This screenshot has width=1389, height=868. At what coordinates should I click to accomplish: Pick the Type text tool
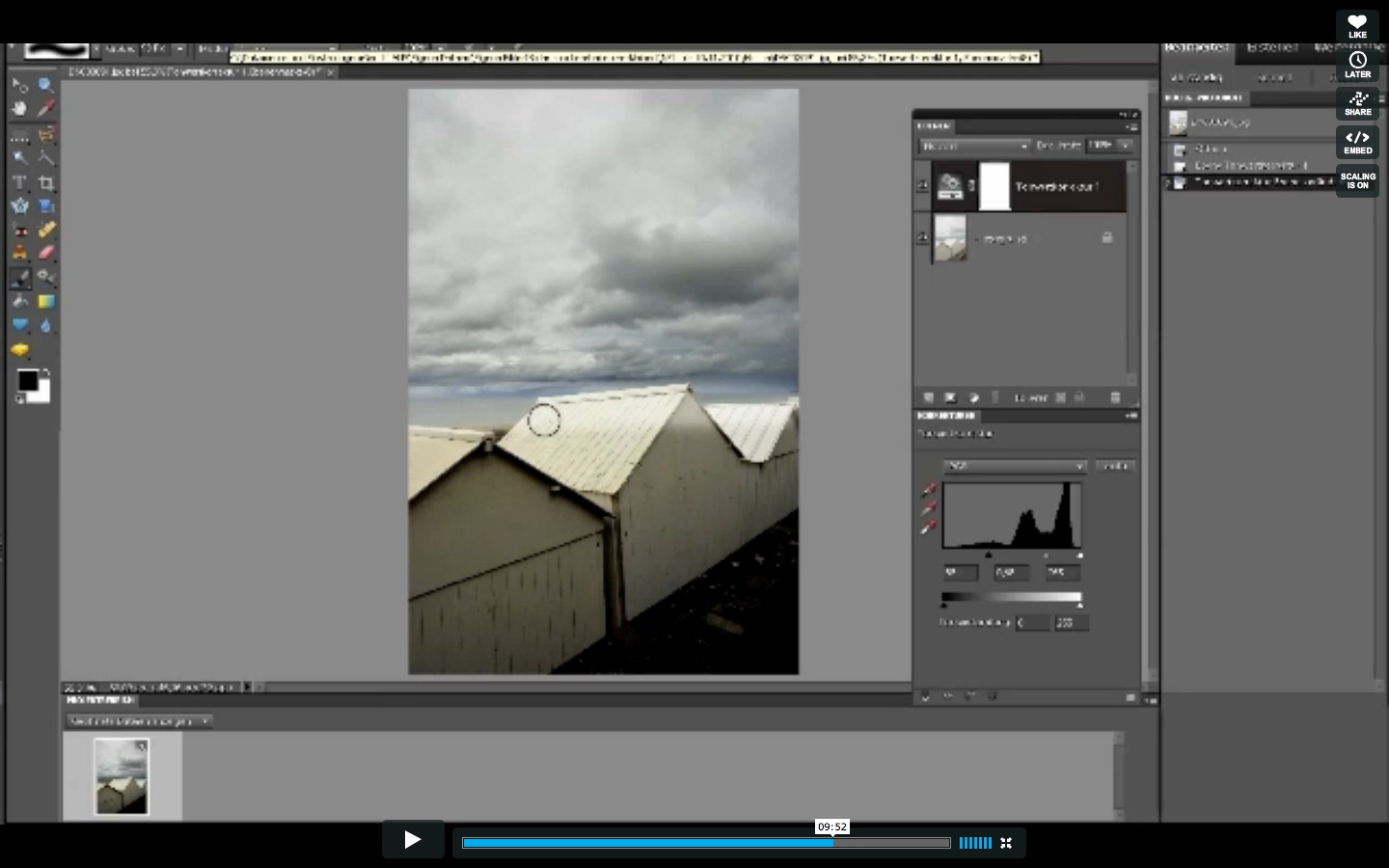tap(19, 182)
